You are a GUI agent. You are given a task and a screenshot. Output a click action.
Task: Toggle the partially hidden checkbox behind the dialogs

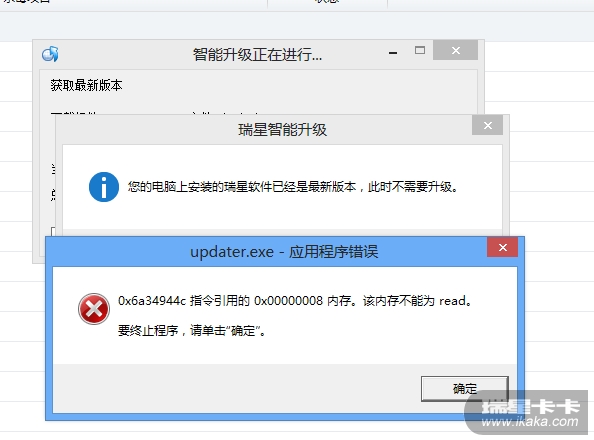click(x=53, y=232)
